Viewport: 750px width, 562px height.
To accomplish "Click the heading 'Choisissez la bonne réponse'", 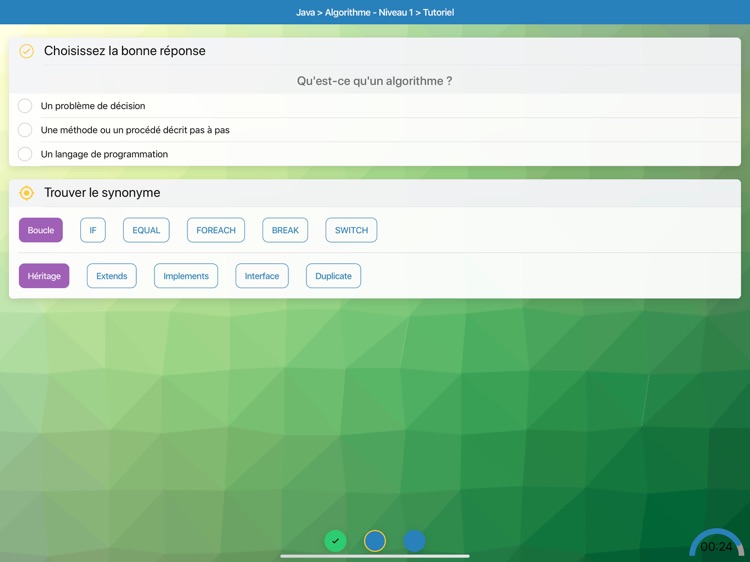I will pos(124,51).
